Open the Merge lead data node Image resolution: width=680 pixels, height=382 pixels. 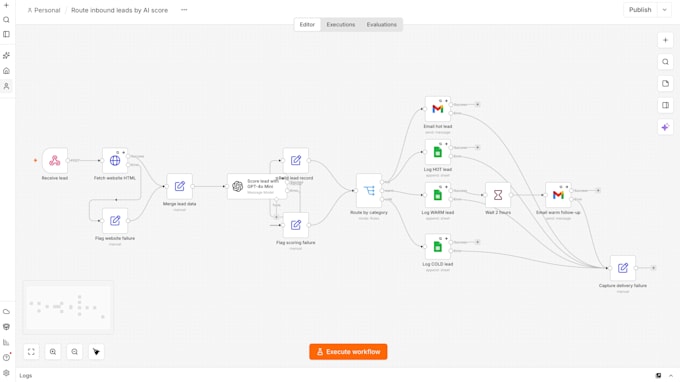click(x=180, y=186)
